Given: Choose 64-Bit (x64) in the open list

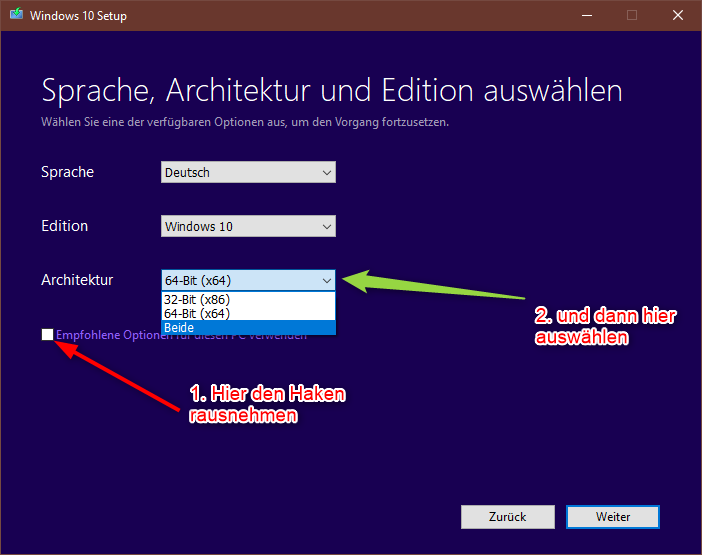Looking at the screenshot, I should click(x=248, y=313).
